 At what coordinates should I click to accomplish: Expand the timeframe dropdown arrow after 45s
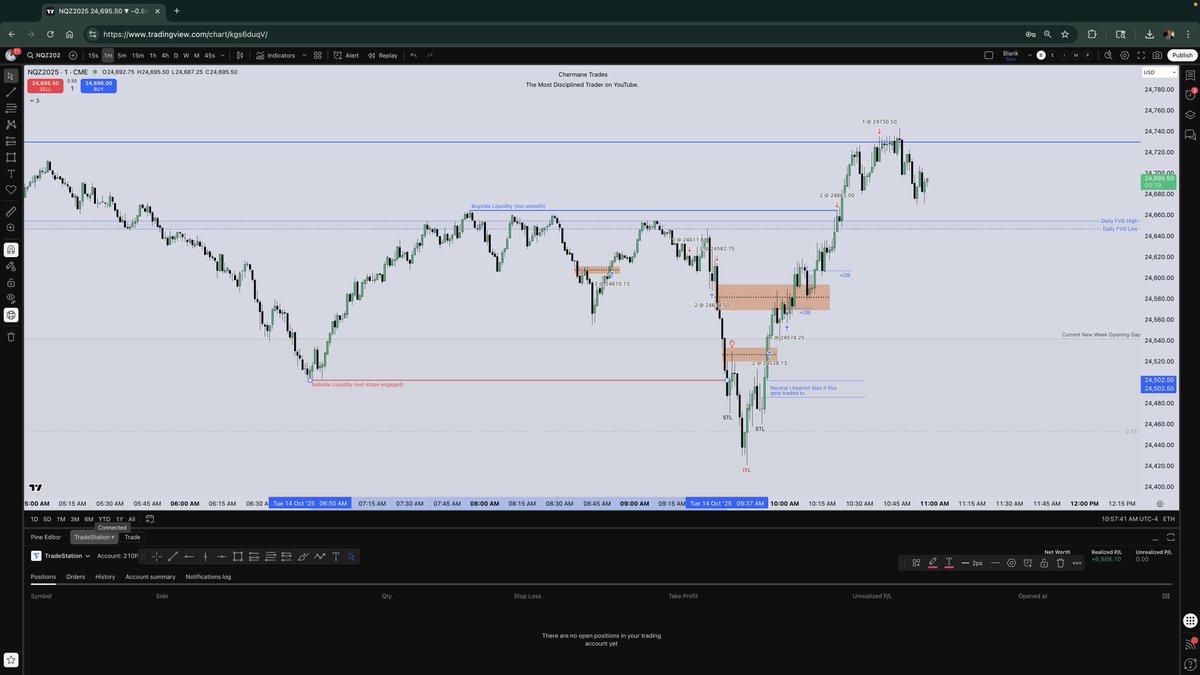coord(223,56)
